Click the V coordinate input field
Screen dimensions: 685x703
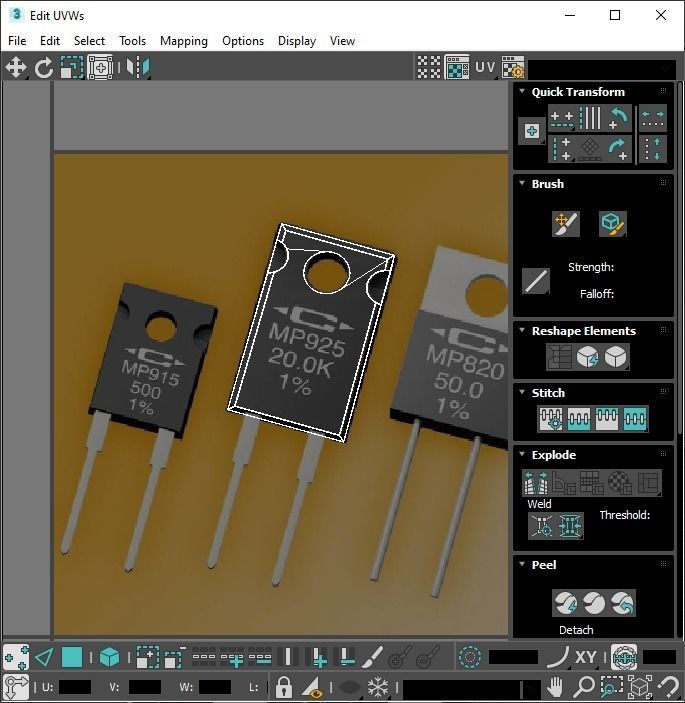(145, 686)
